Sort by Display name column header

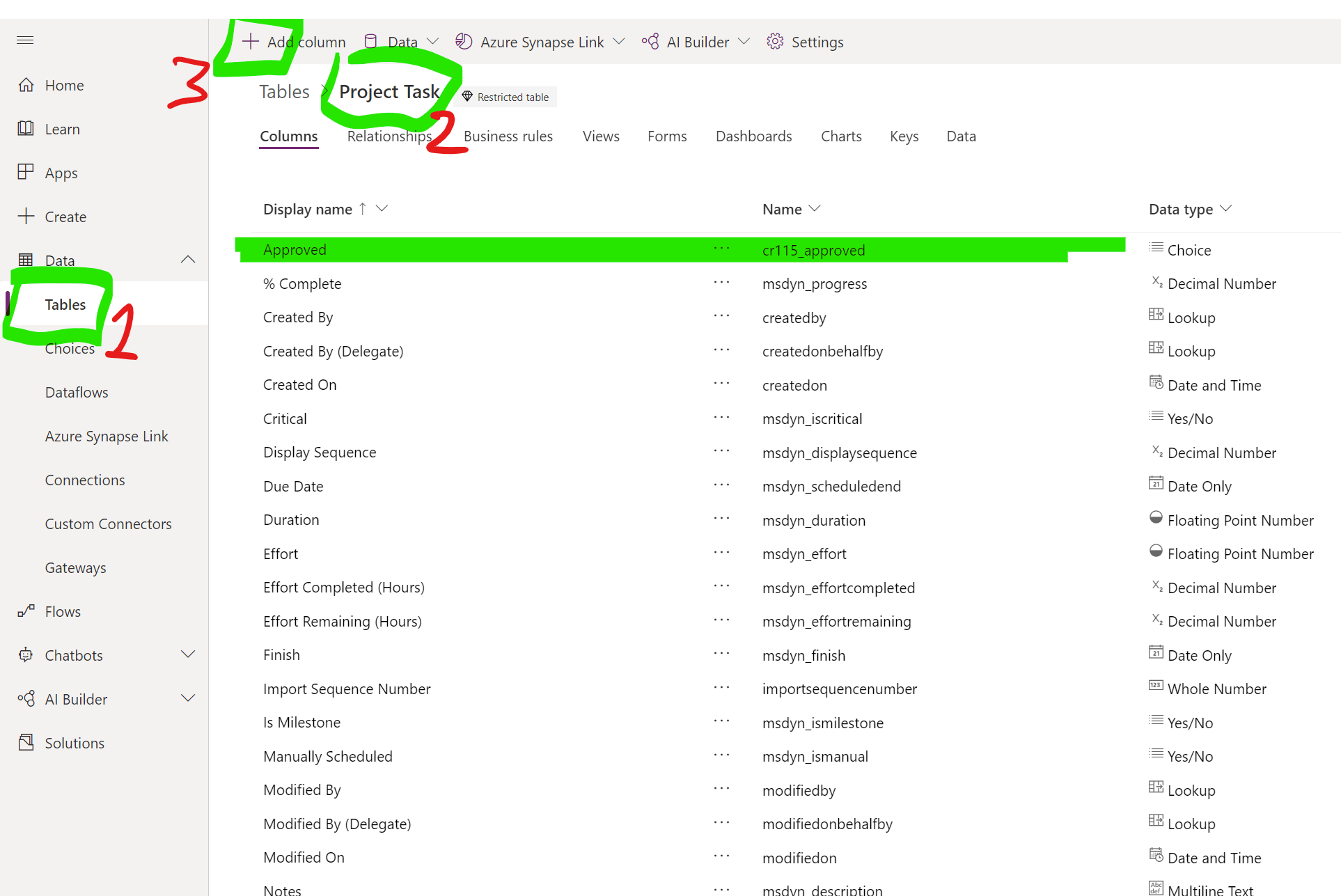click(308, 210)
